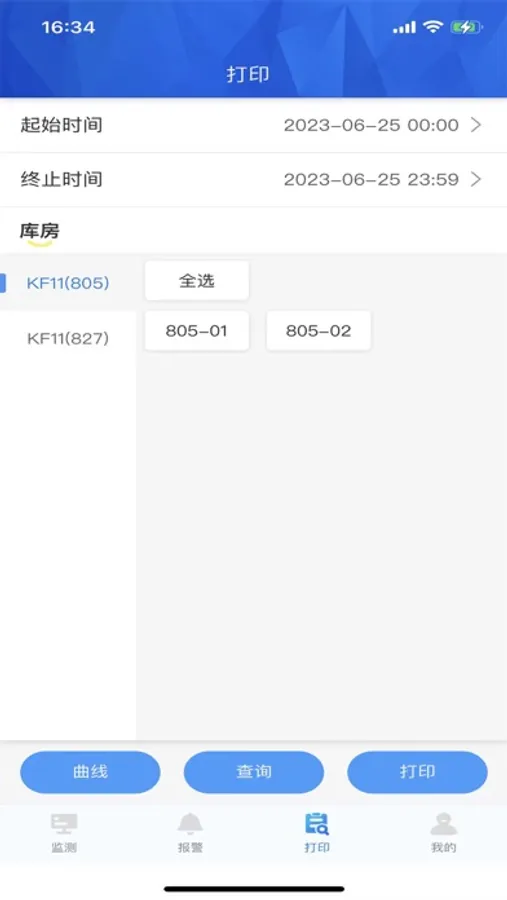Toggle selection of sensor 805-02
Screen dimensions: 507x900
(x=318, y=331)
